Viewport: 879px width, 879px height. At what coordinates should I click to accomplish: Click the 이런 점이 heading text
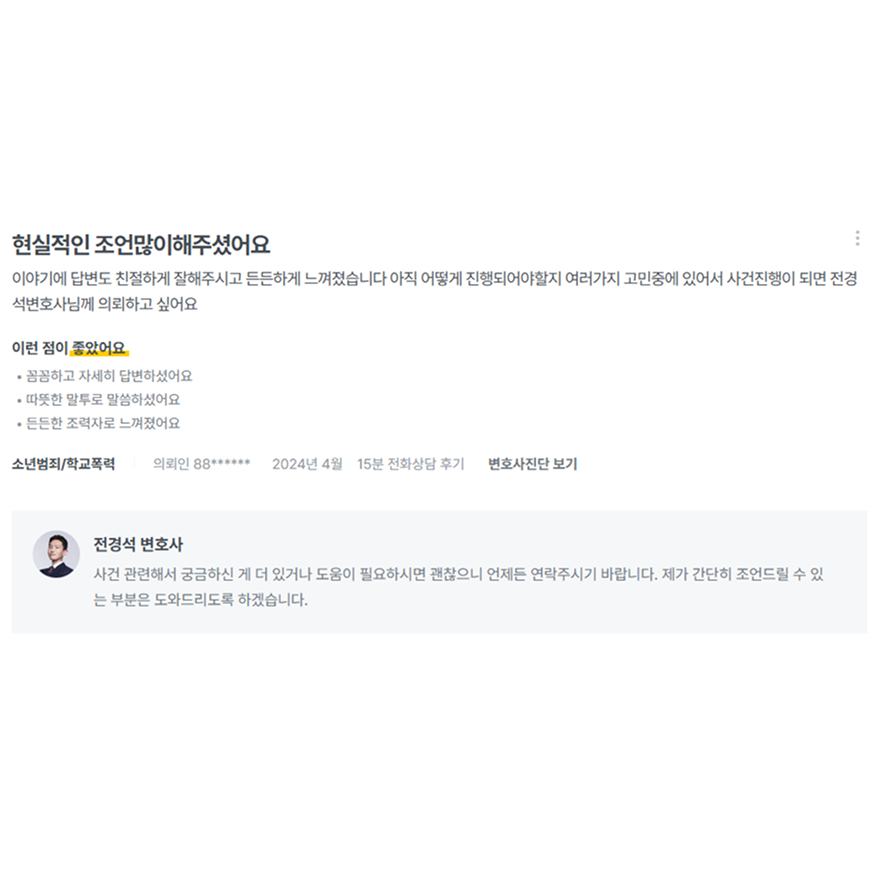(x=40, y=349)
